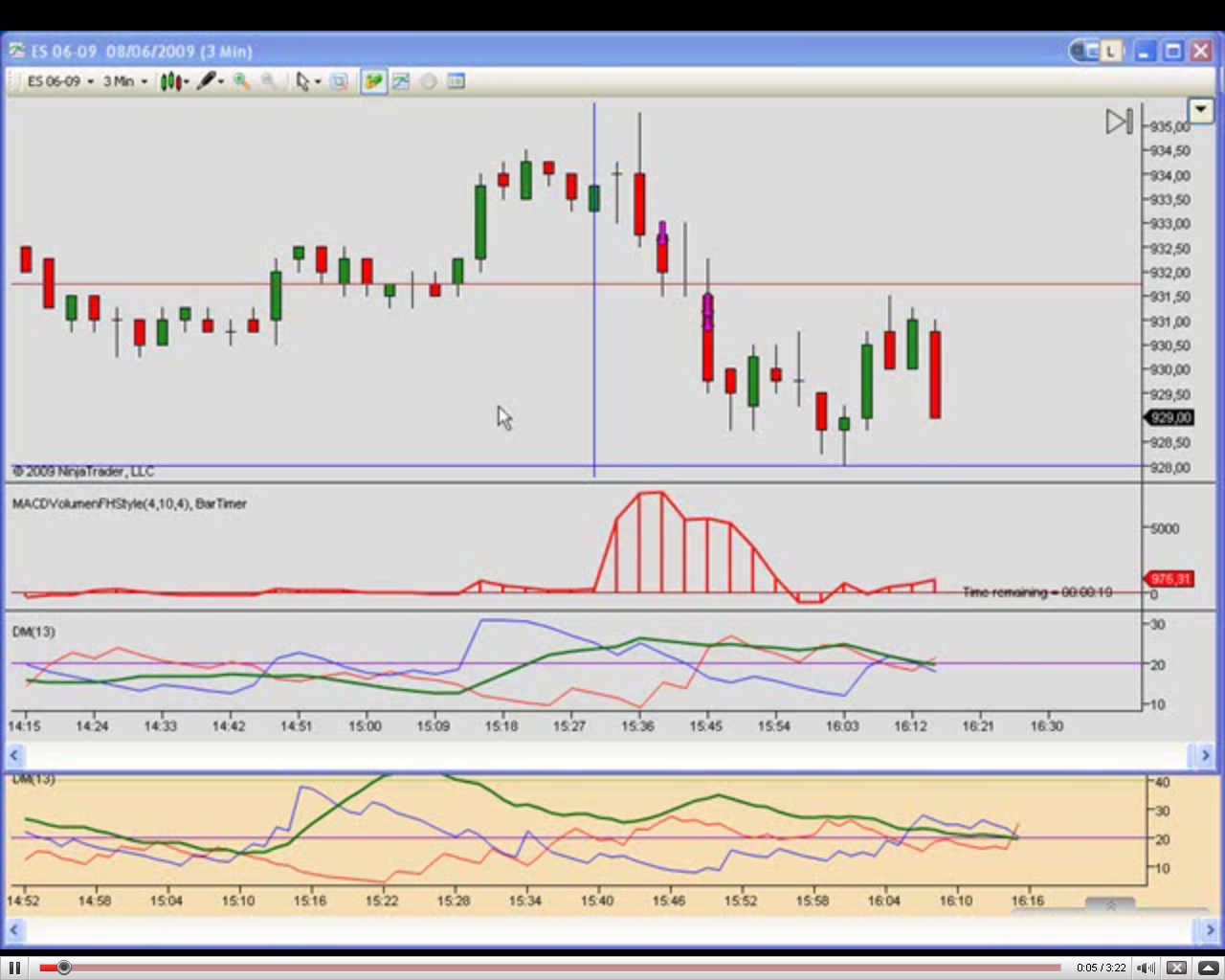The width and height of the screenshot is (1225, 980).
Task: Click the 0:05 / 3:22 time display
Action: 1101,968
